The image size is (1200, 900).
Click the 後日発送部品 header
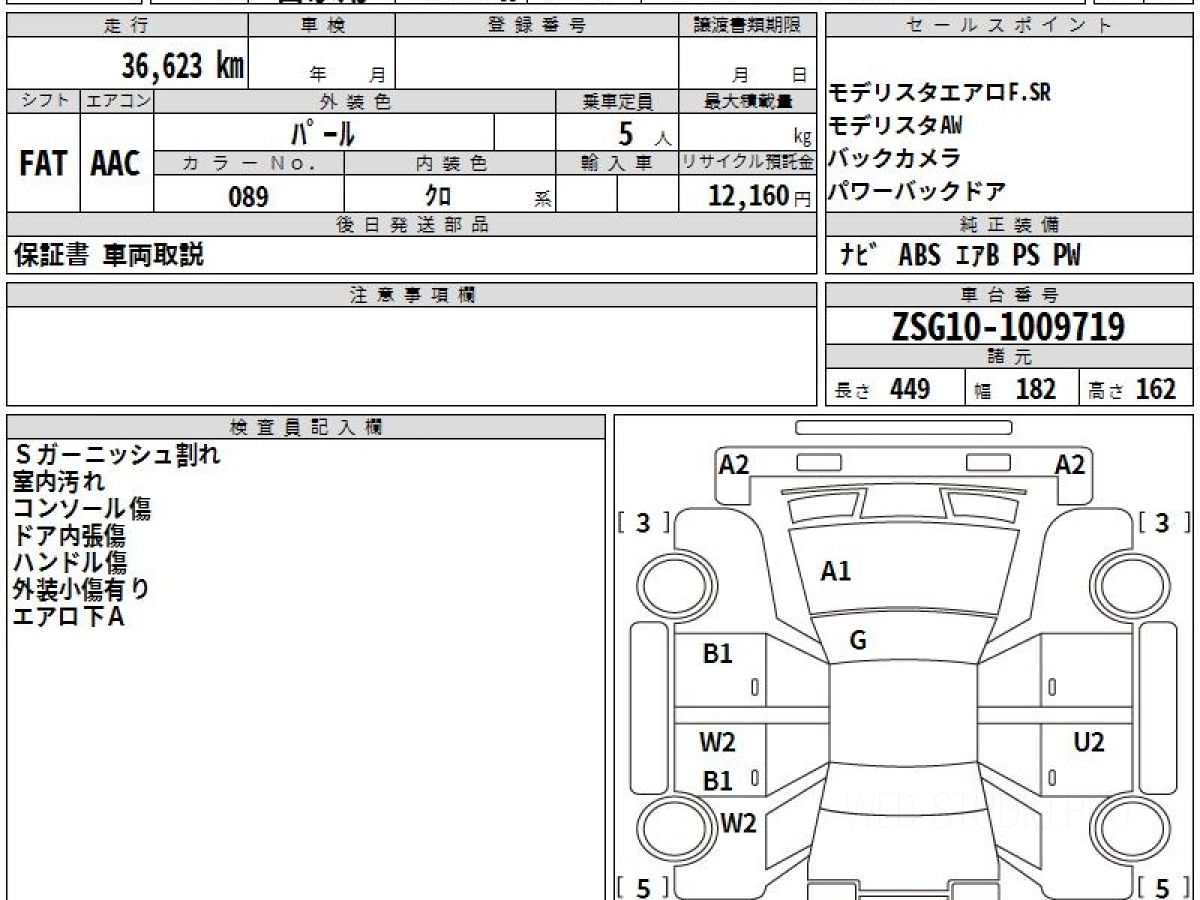pos(412,225)
